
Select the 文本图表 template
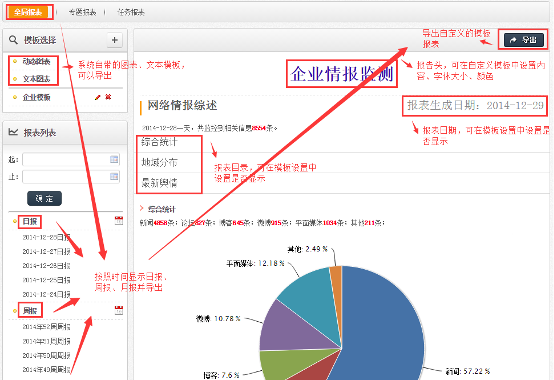click(x=36, y=78)
